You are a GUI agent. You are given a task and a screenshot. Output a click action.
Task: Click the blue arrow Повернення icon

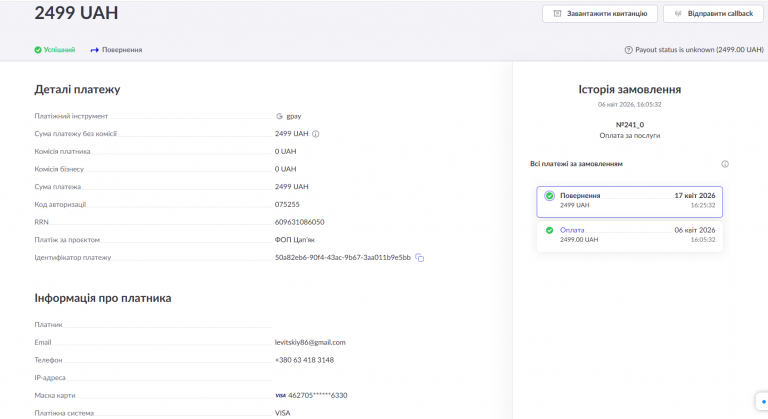95,49
